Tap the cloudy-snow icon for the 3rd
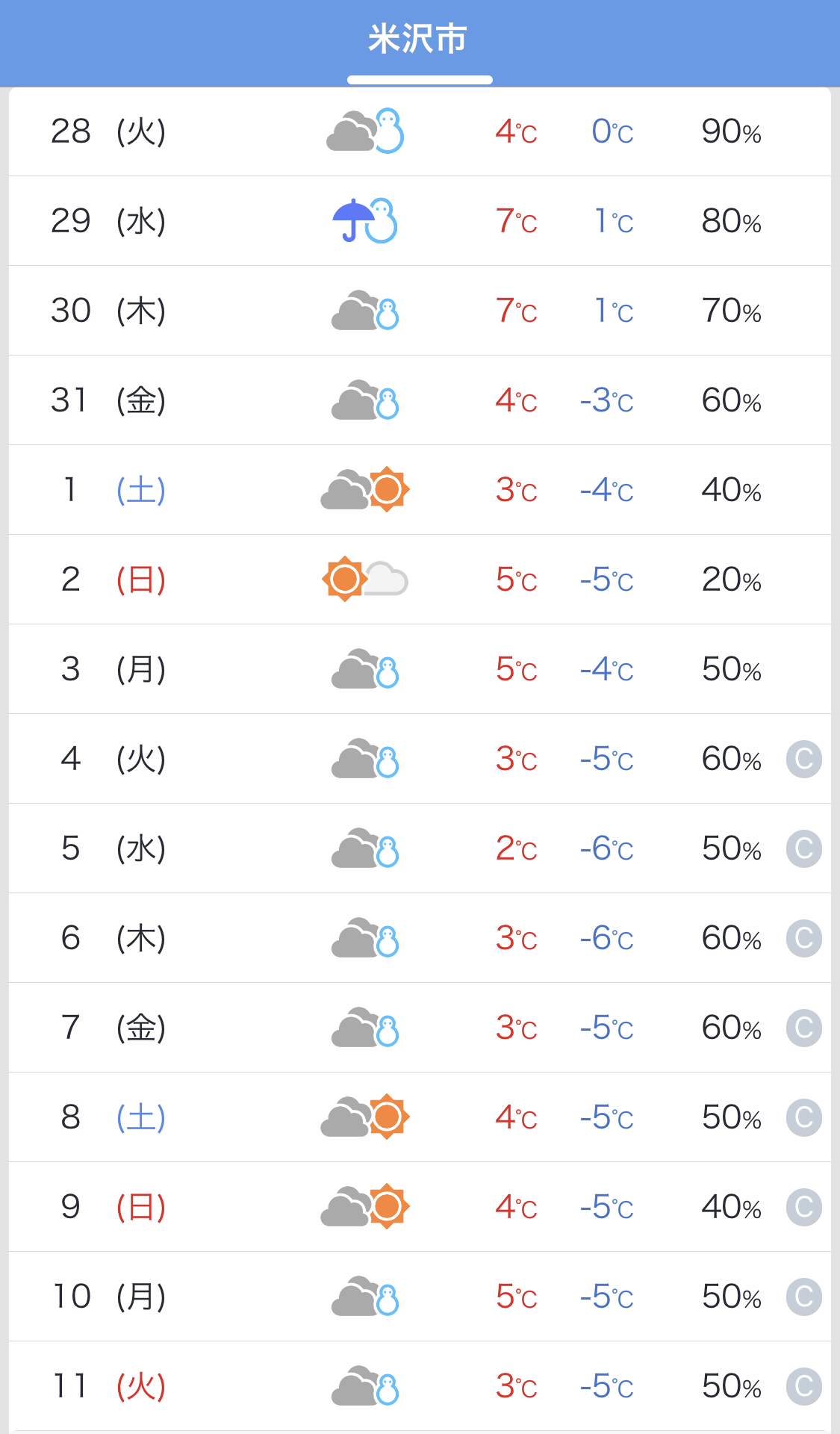 pyautogui.click(x=365, y=669)
